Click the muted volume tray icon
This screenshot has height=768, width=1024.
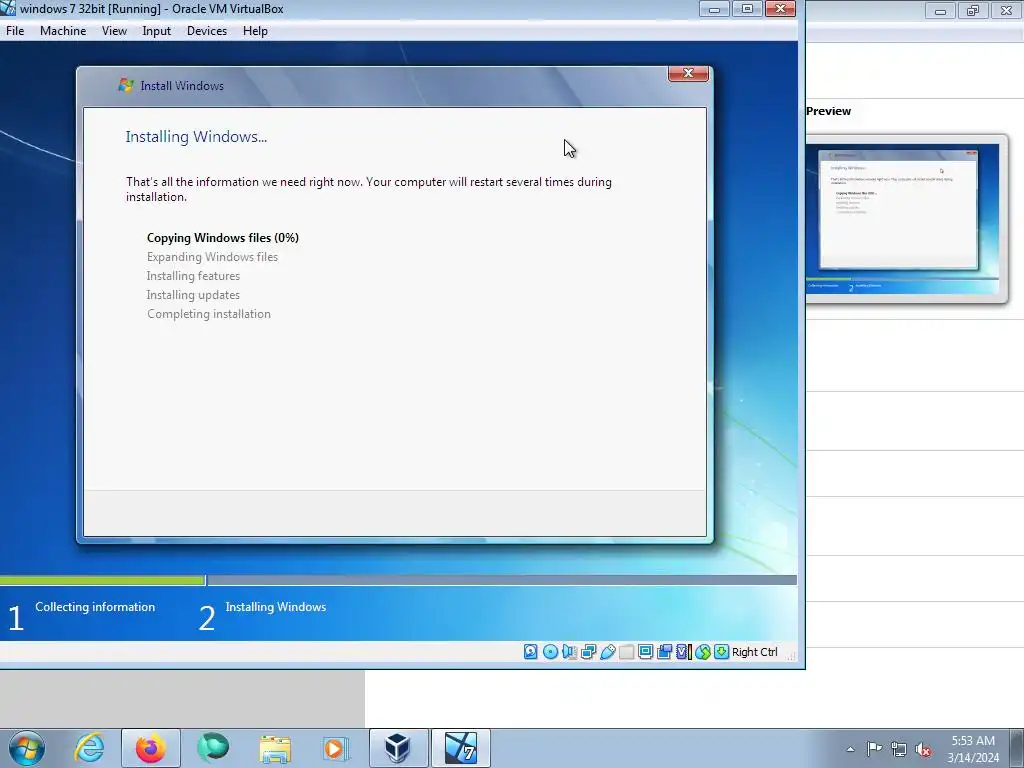point(923,749)
